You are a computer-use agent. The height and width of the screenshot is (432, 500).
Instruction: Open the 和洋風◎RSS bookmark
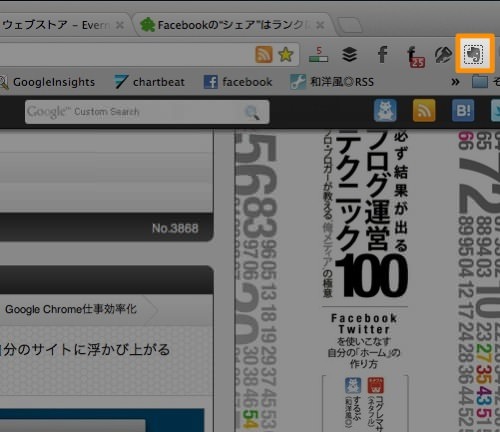click(332, 82)
